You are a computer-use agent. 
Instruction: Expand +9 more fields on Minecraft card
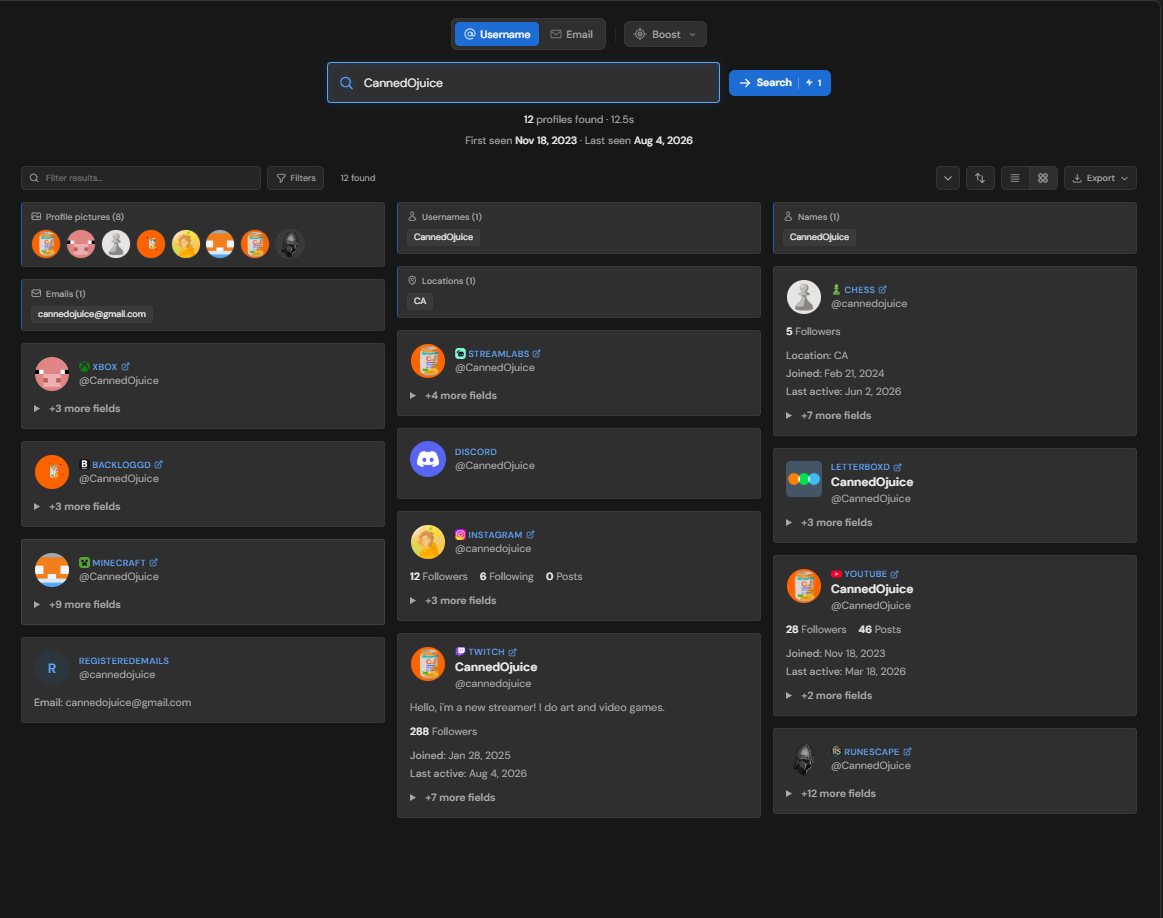click(77, 604)
